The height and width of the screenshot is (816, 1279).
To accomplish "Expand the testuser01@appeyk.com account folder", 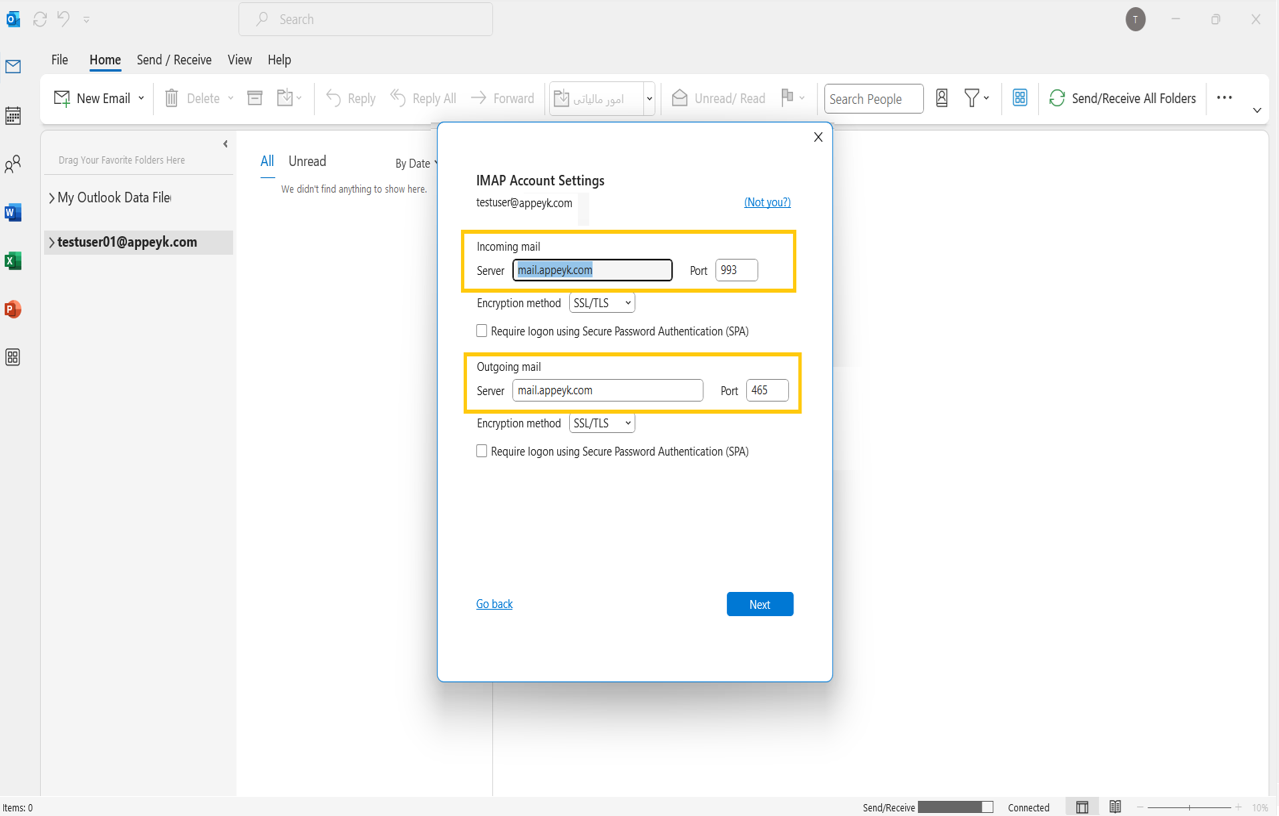I will [52, 242].
